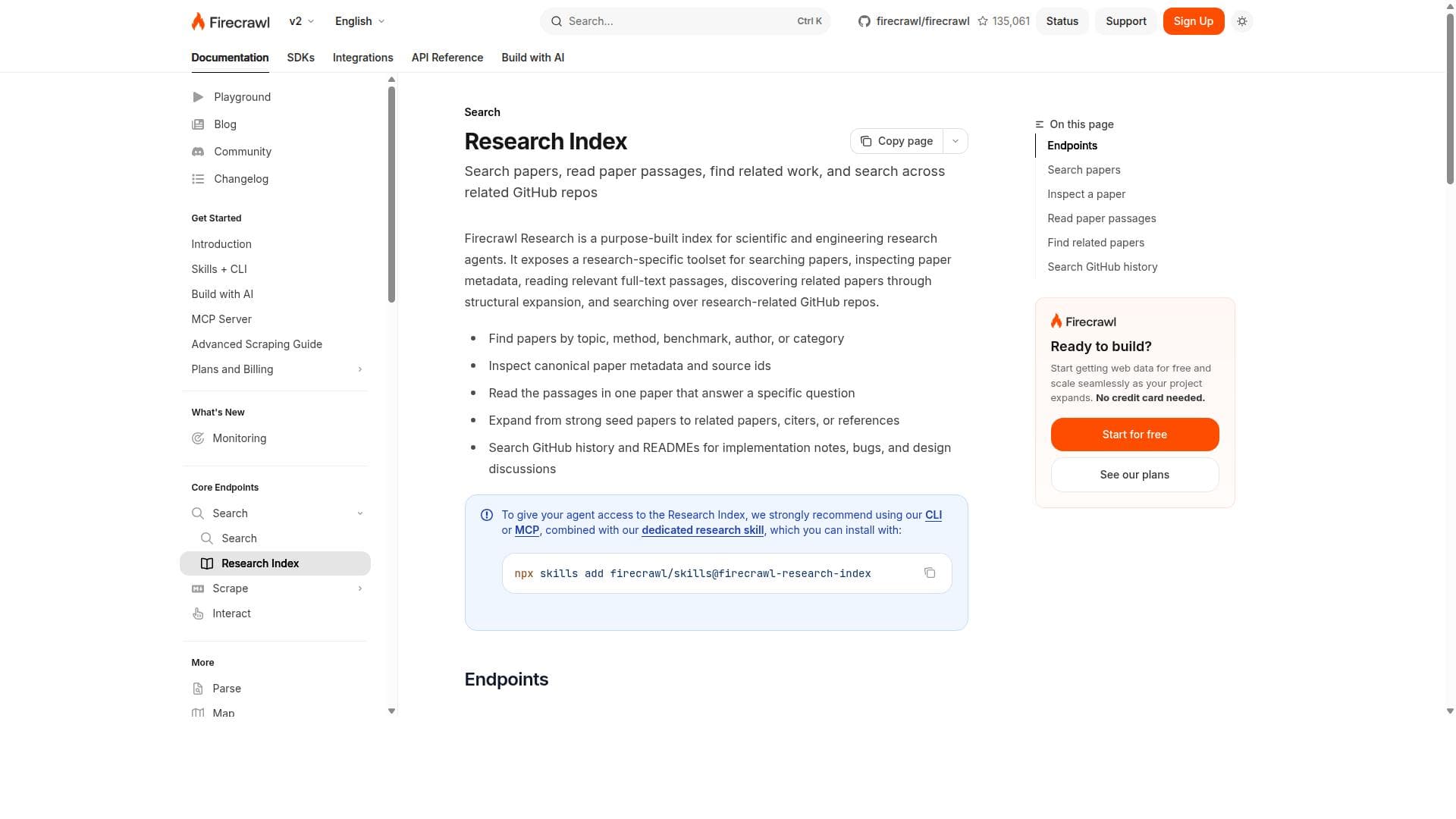Open the v2 version dropdown

301,21
